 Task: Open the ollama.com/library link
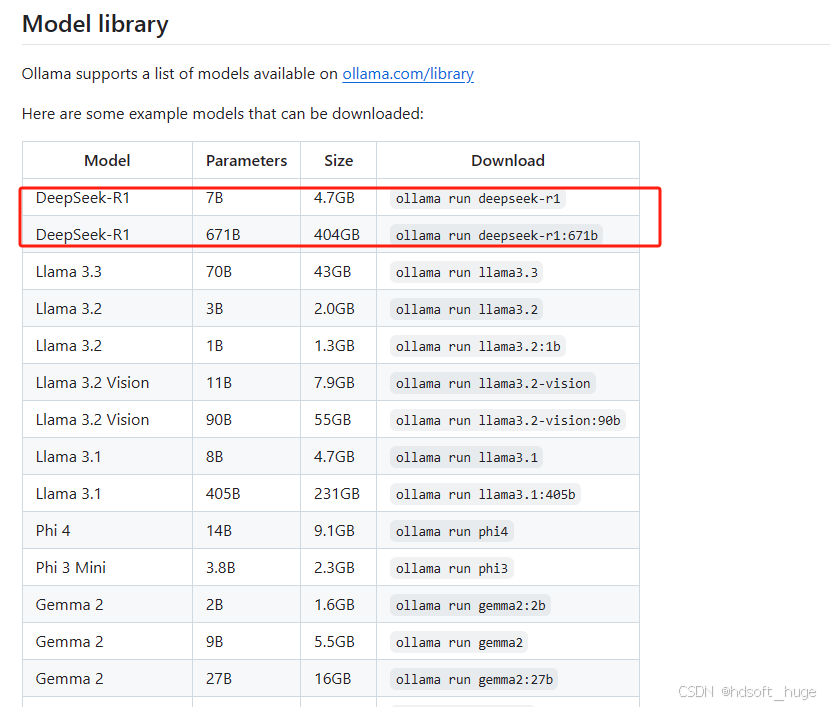click(408, 74)
